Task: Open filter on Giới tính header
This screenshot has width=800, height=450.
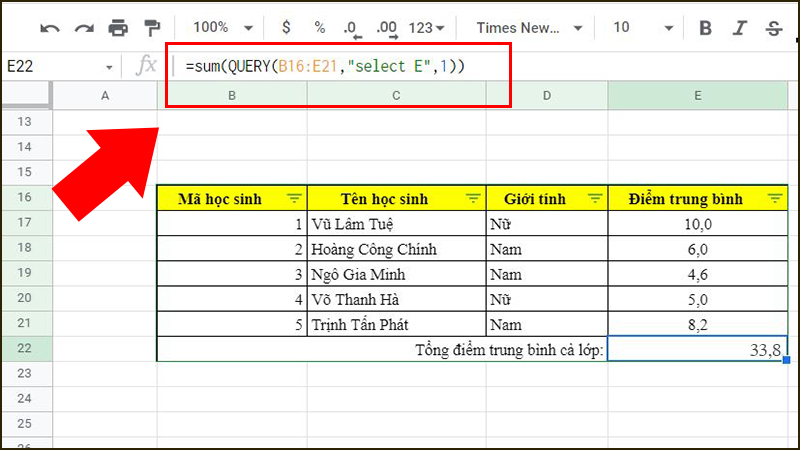Action: (x=595, y=198)
